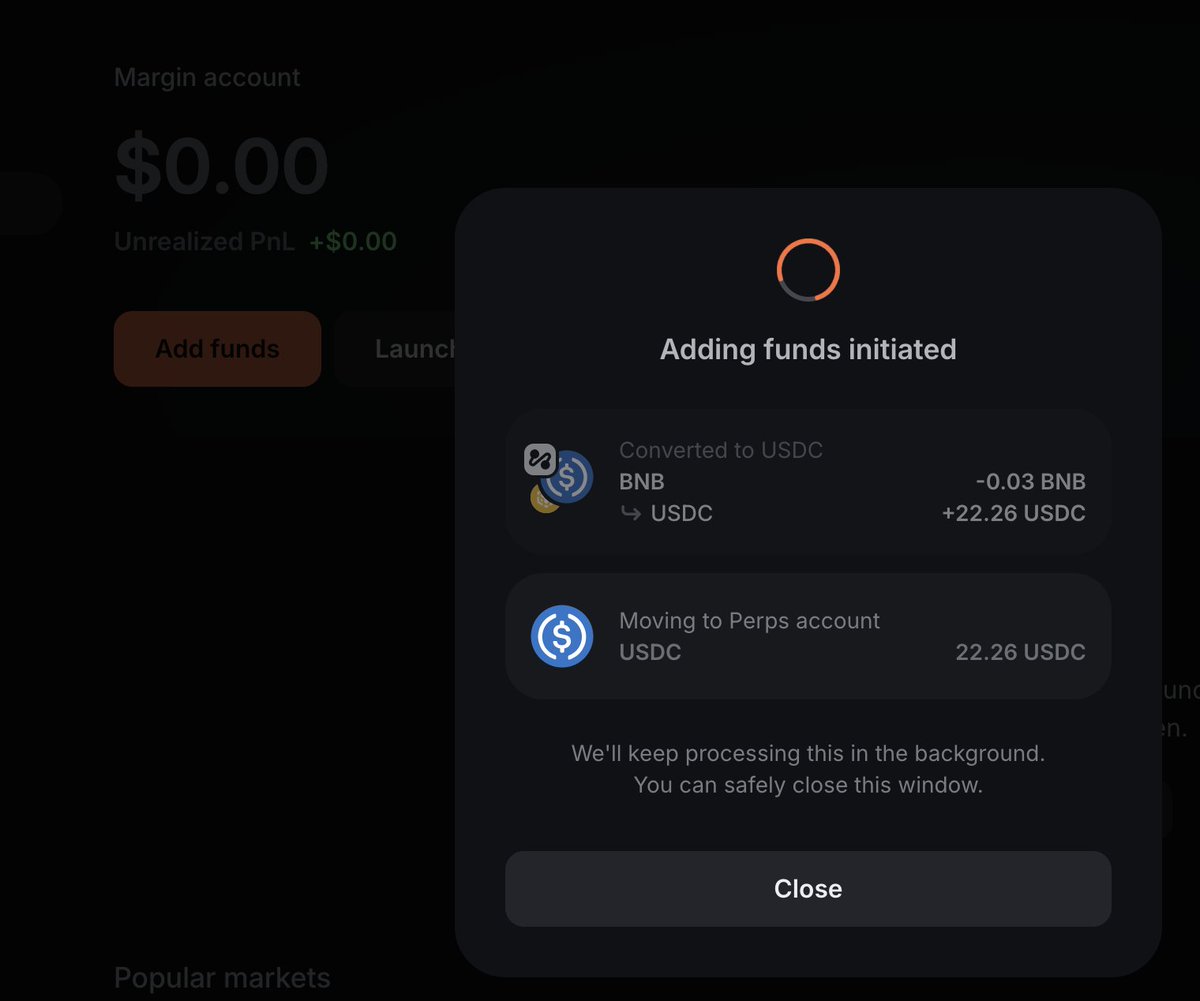Click the background processing notice text

point(808,769)
